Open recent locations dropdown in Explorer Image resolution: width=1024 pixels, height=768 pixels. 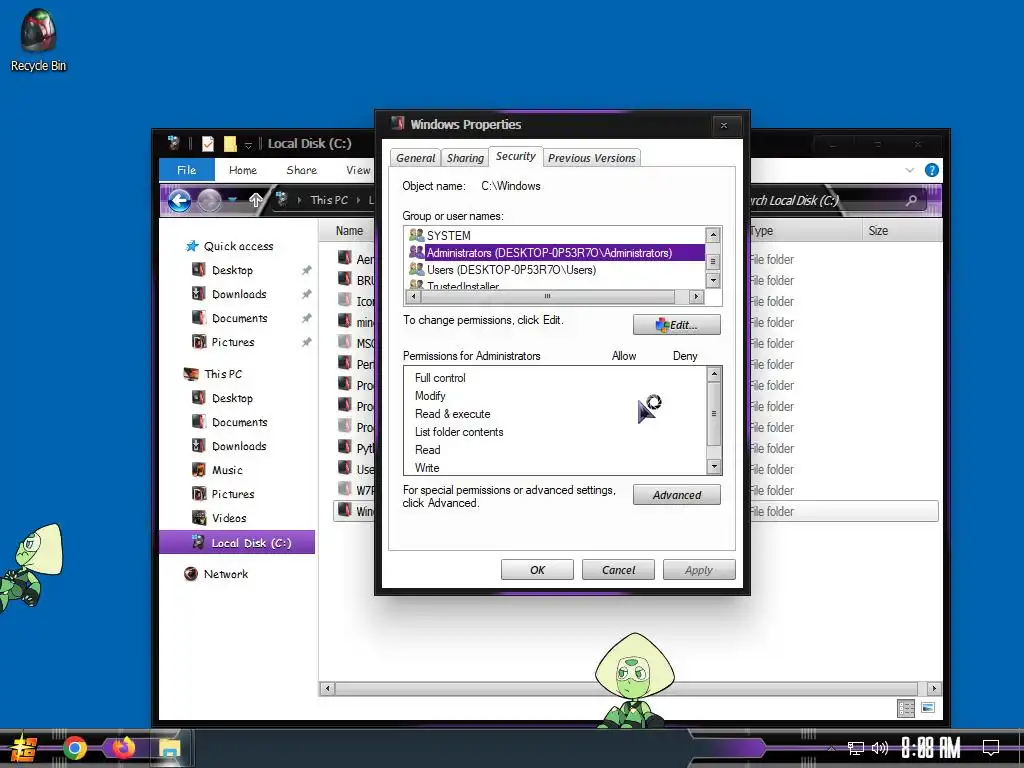232,200
